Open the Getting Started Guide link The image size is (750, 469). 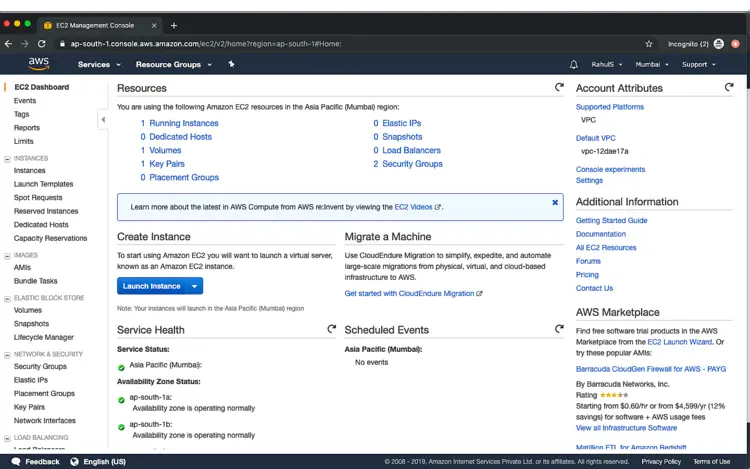coord(611,220)
